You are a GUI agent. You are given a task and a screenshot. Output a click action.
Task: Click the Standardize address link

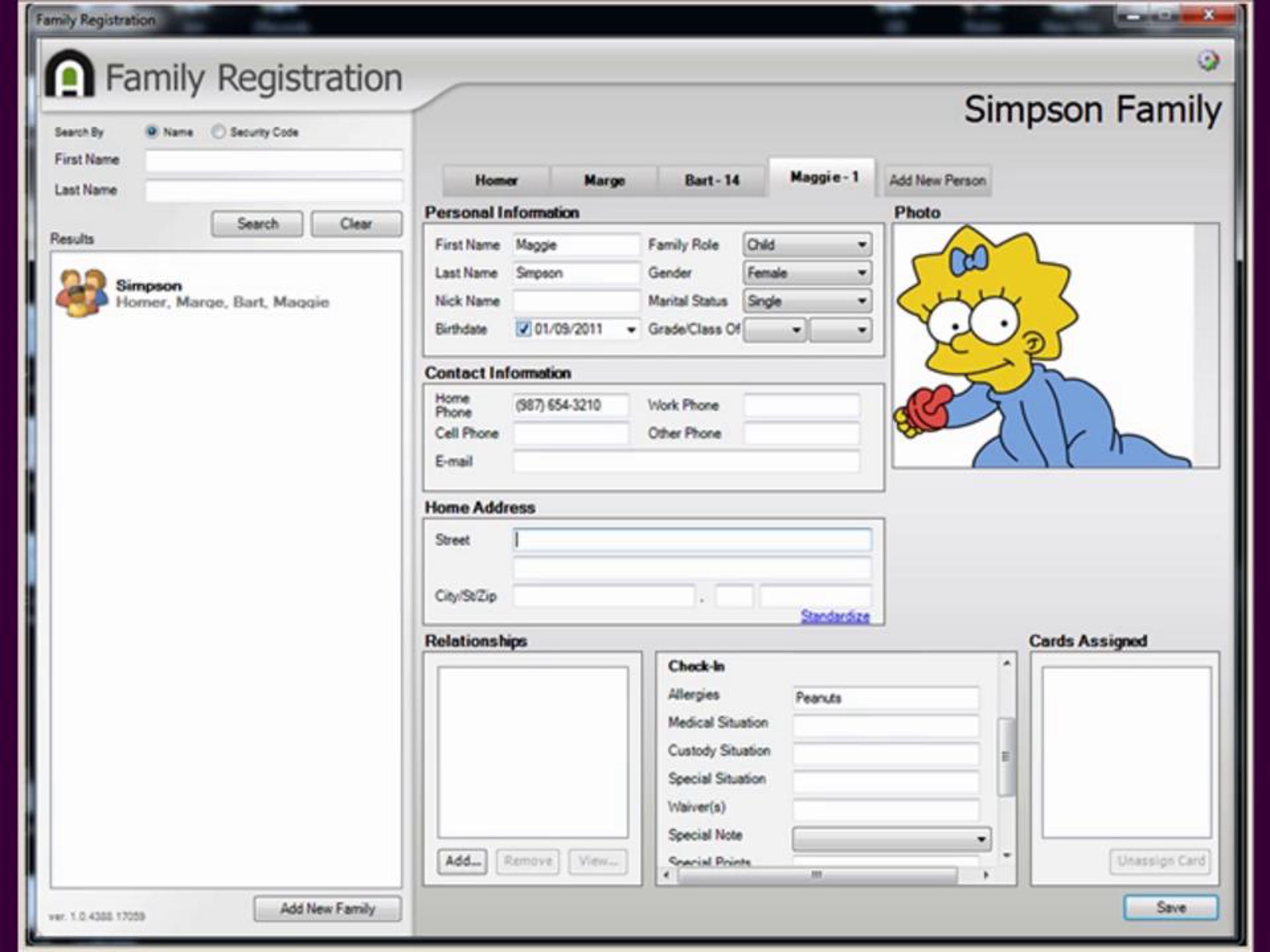point(835,616)
